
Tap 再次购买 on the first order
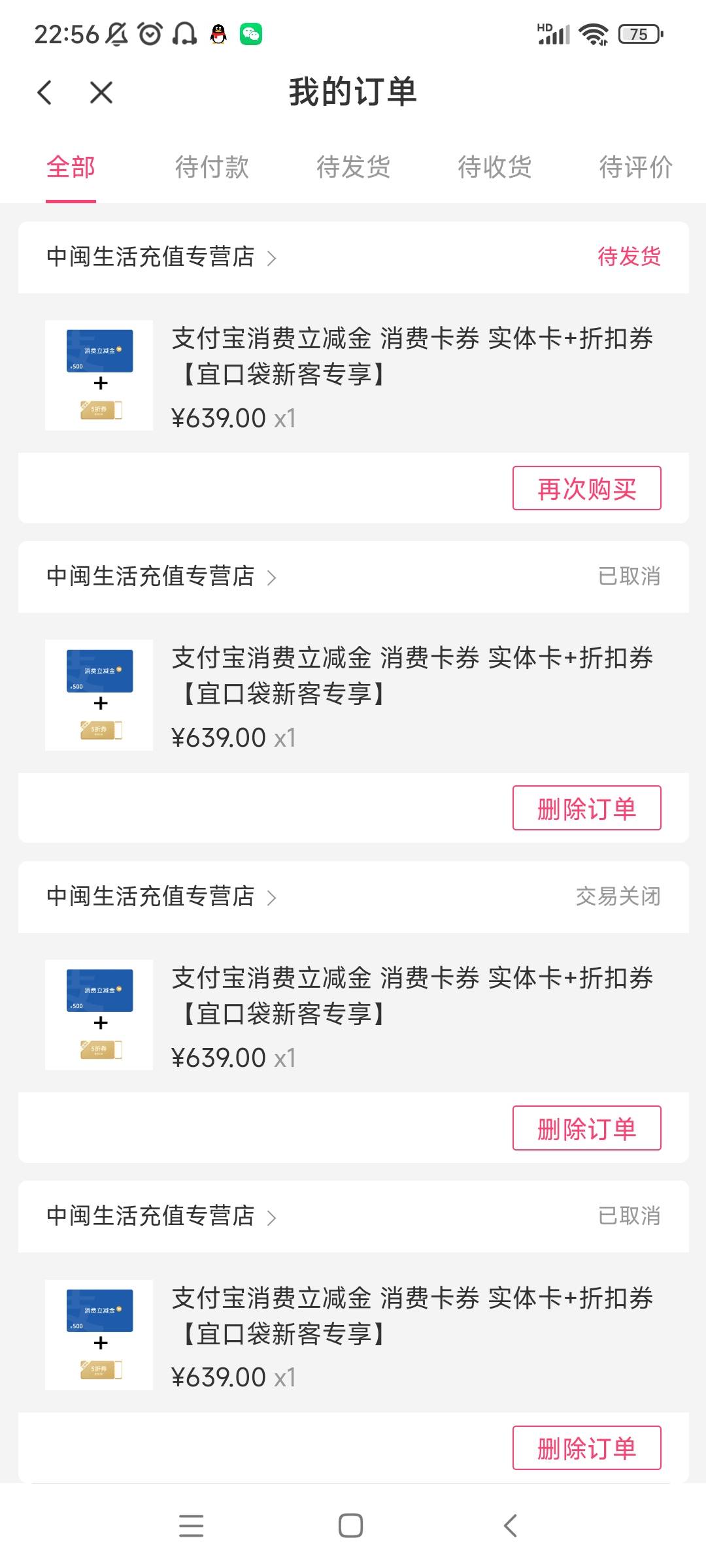pos(586,488)
